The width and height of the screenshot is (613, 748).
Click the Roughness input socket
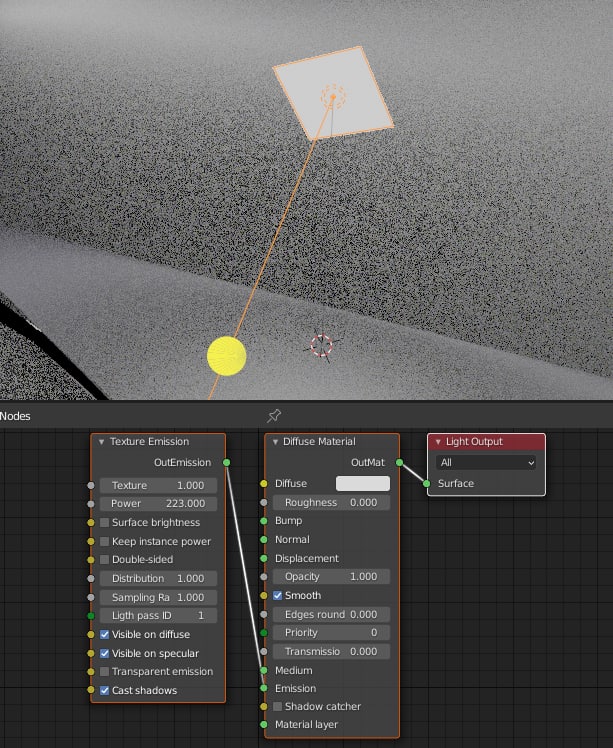(x=264, y=502)
